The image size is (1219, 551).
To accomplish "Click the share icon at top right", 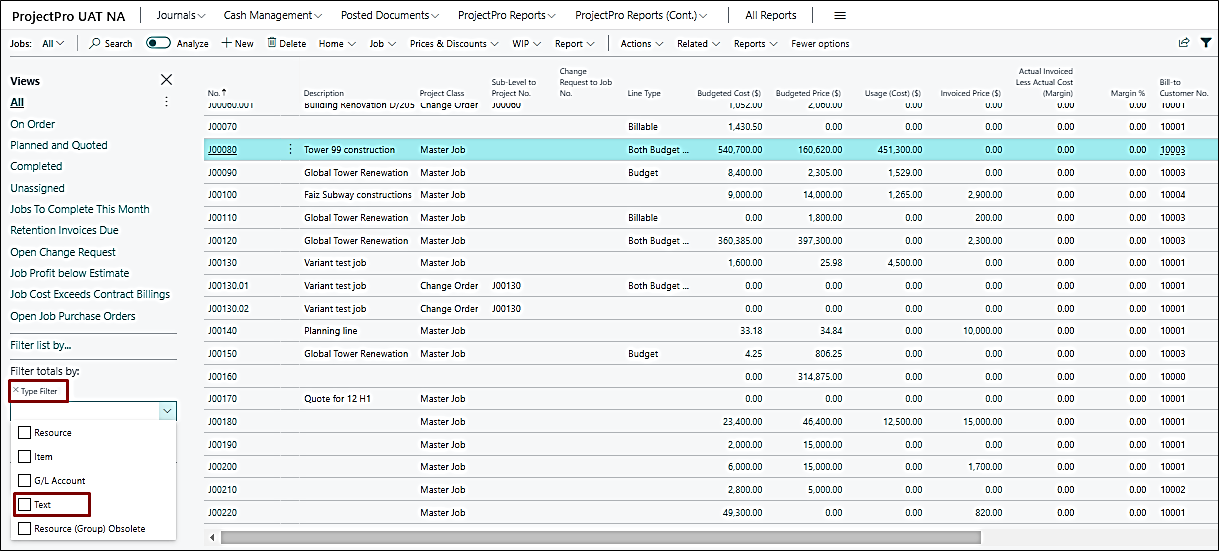I will point(1184,43).
